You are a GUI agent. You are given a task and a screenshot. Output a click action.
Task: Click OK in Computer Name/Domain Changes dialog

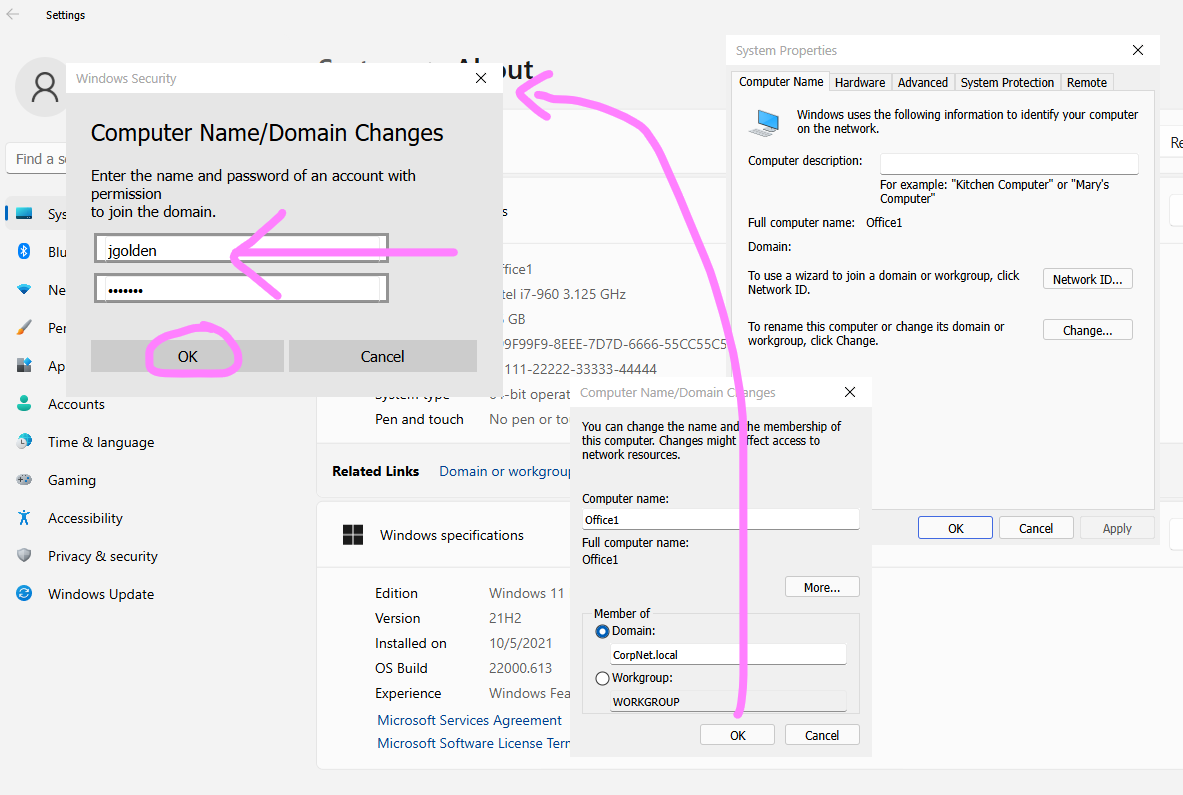(737, 735)
